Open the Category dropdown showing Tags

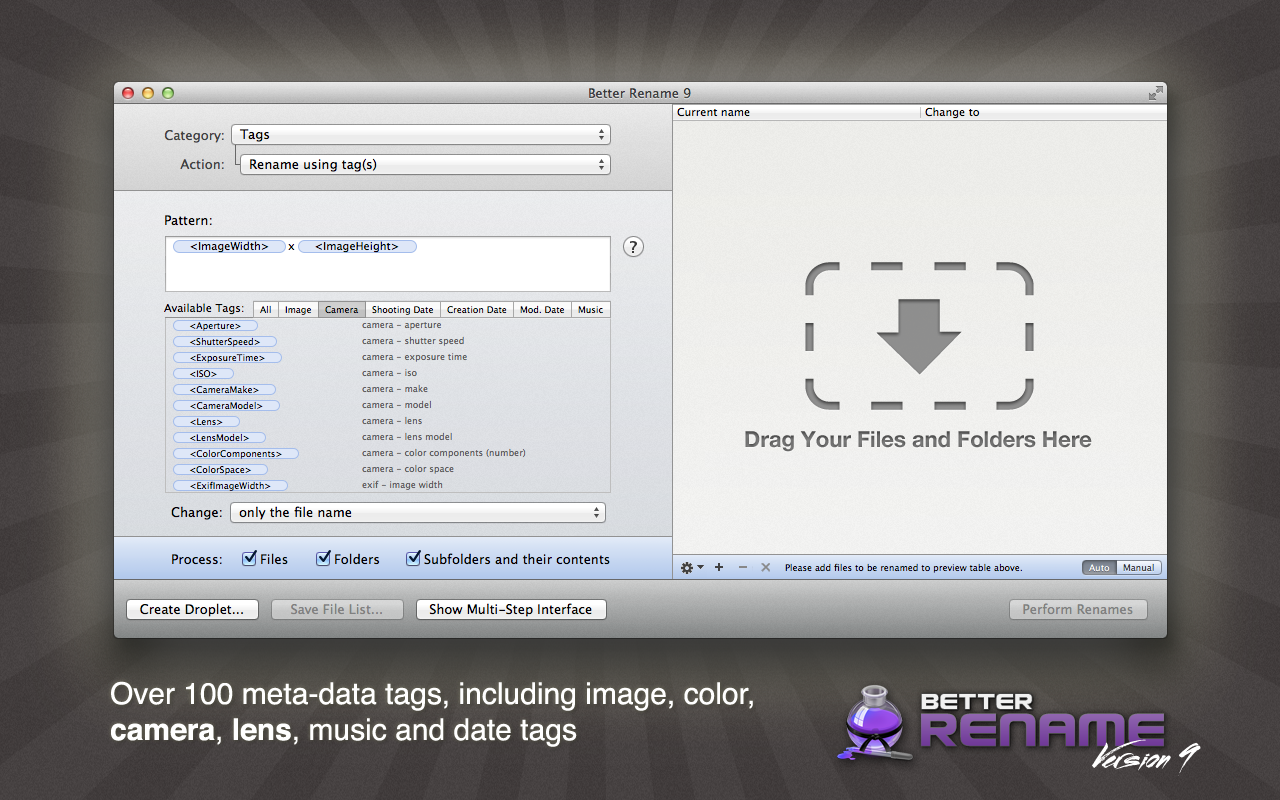420,135
